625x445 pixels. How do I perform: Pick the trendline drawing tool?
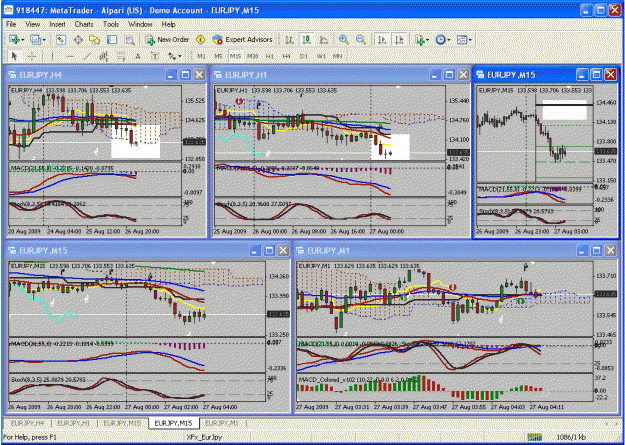[87, 56]
